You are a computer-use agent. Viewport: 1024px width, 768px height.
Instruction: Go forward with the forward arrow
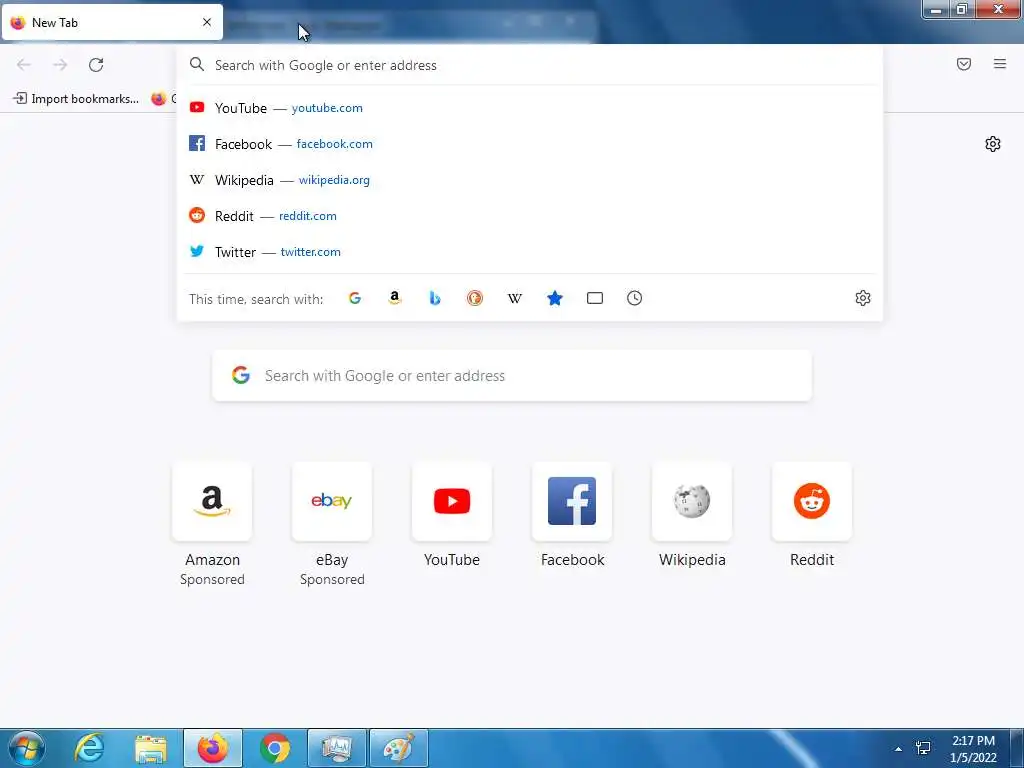tap(60, 65)
